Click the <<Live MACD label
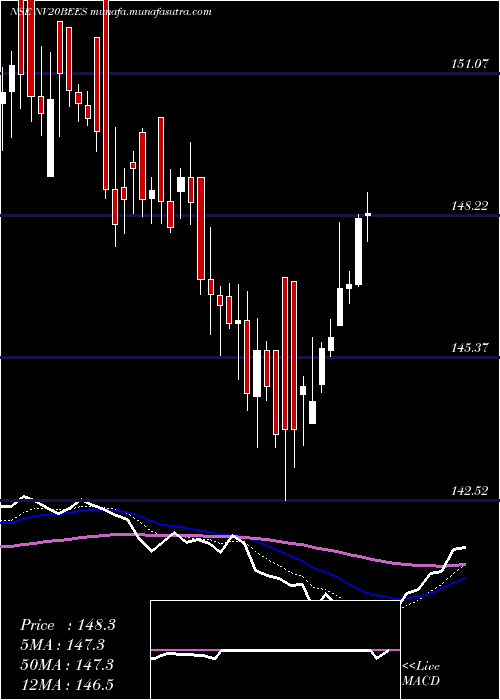The height and width of the screenshot is (700, 500). pyautogui.click(x=421, y=674)
